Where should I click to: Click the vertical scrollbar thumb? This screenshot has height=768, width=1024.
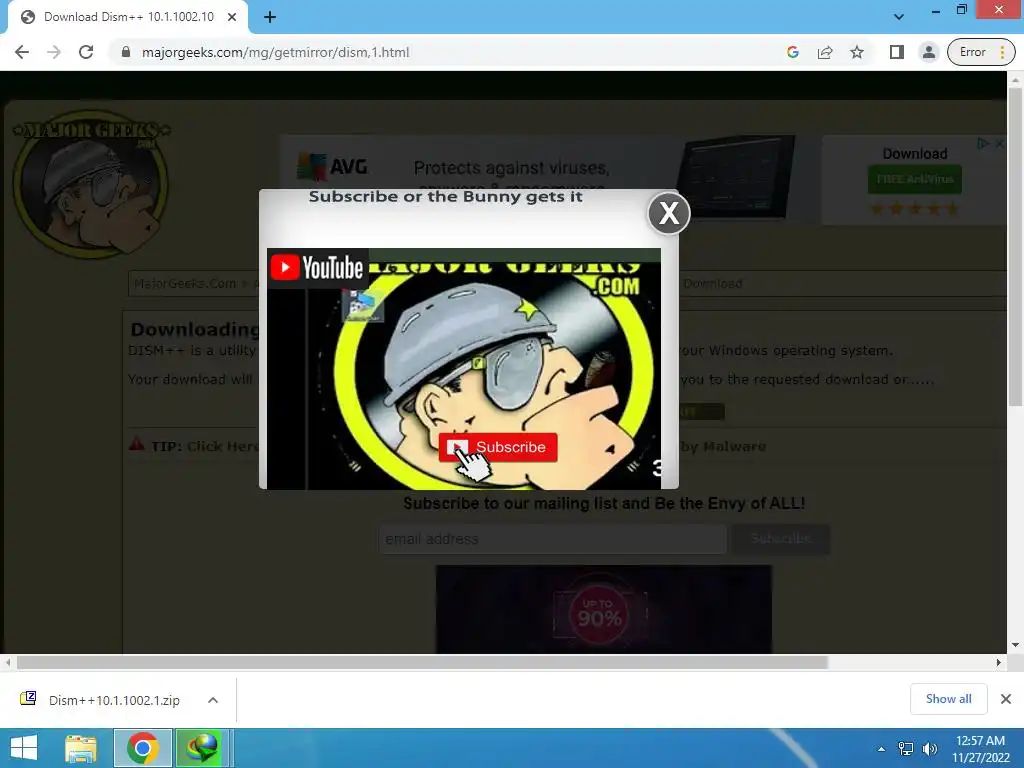(1015, 246)
